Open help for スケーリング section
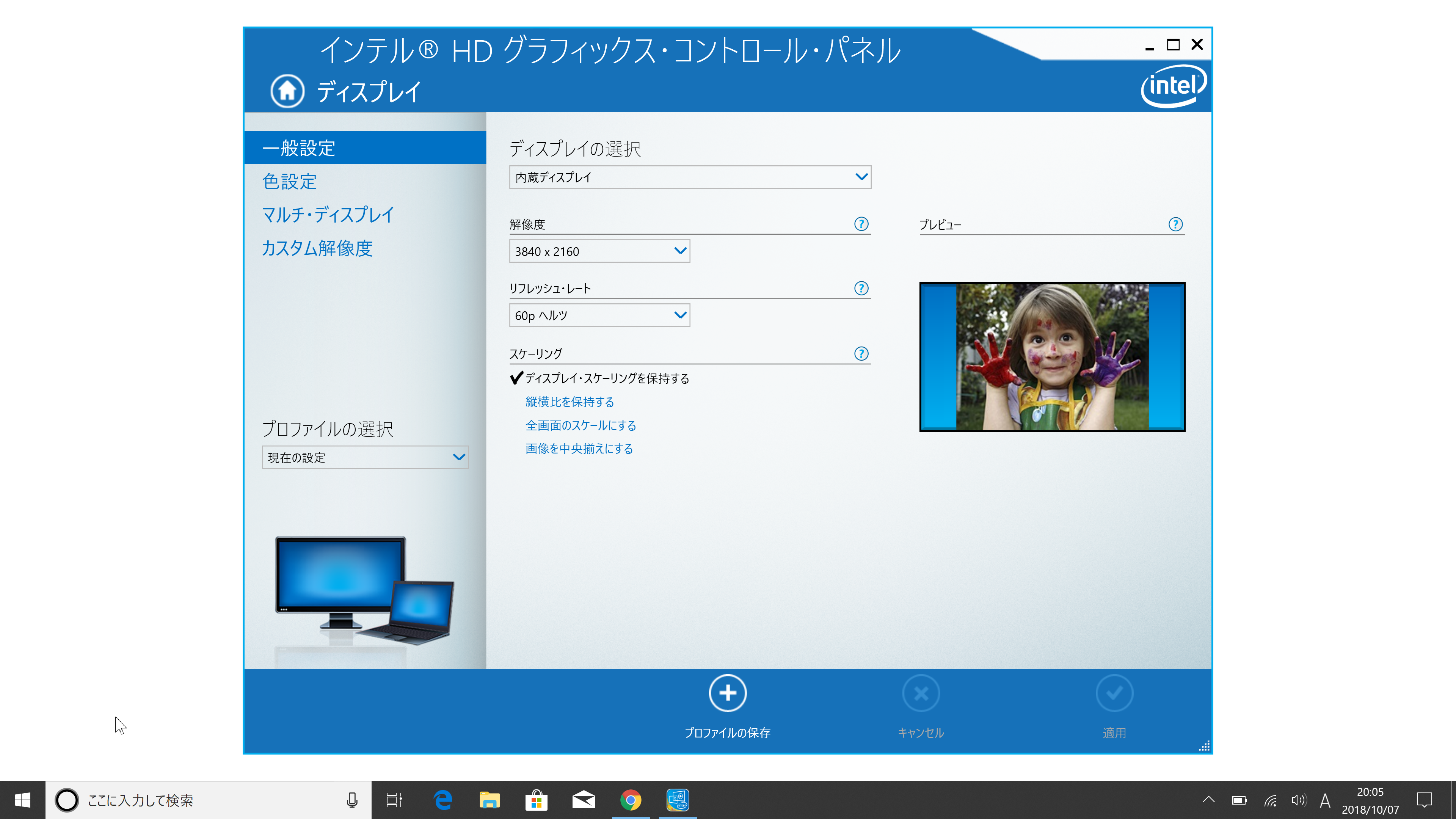Viewport: 1456px width, 819px height. click(861, 354)
